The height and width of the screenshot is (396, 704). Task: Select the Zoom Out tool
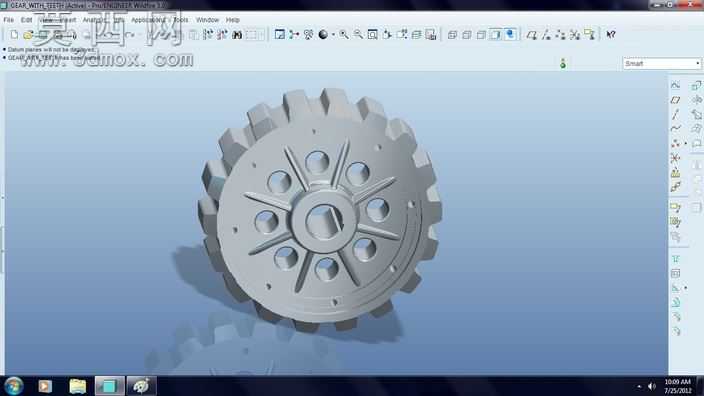tap(358, 35)
